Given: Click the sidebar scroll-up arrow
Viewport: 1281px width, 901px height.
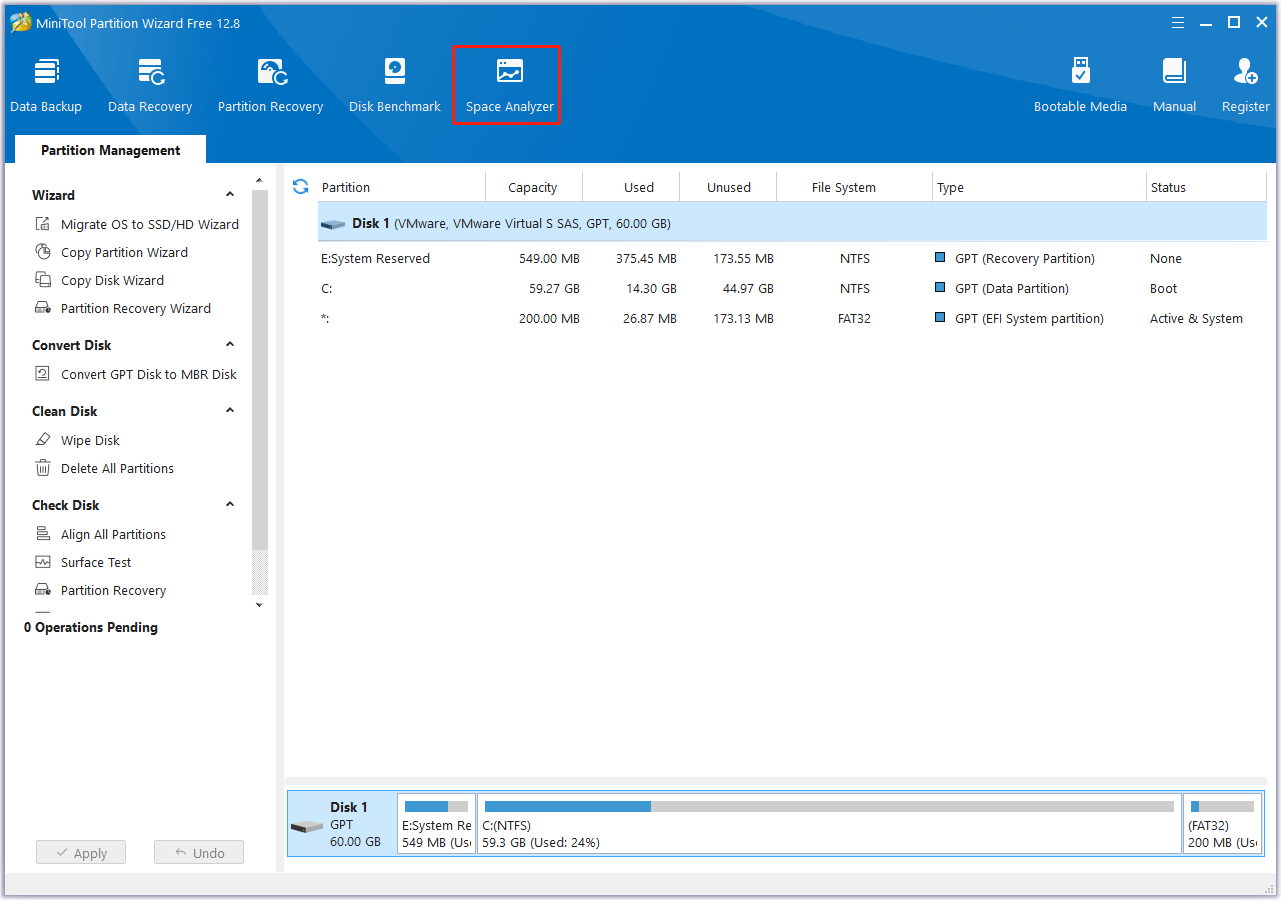Looking at the screenshot, I should coord(260,181).
